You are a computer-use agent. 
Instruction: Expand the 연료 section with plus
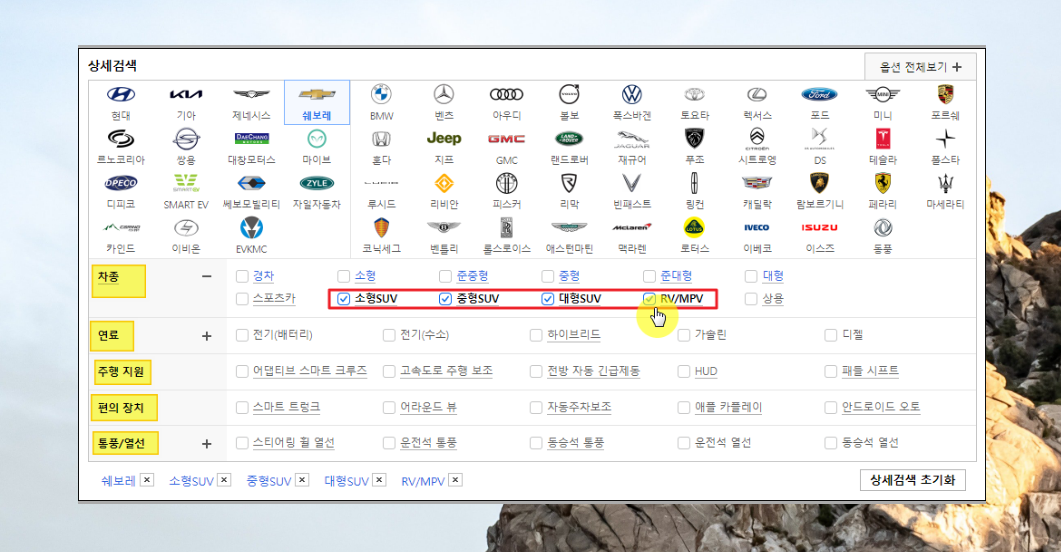click(206, 336)
